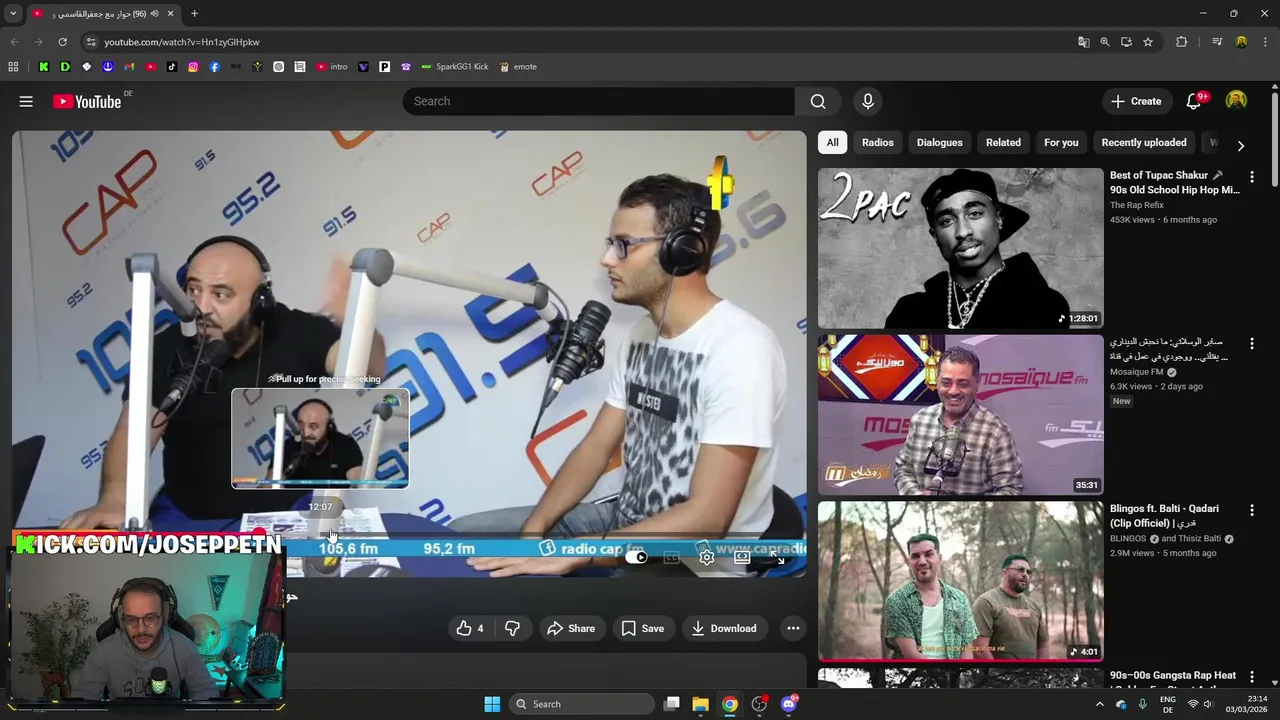Image resolution: width=1280 pixels, height=720 pixels.
Task: Click the BLINGOS channel name
Action: (x=1128, y=538)
